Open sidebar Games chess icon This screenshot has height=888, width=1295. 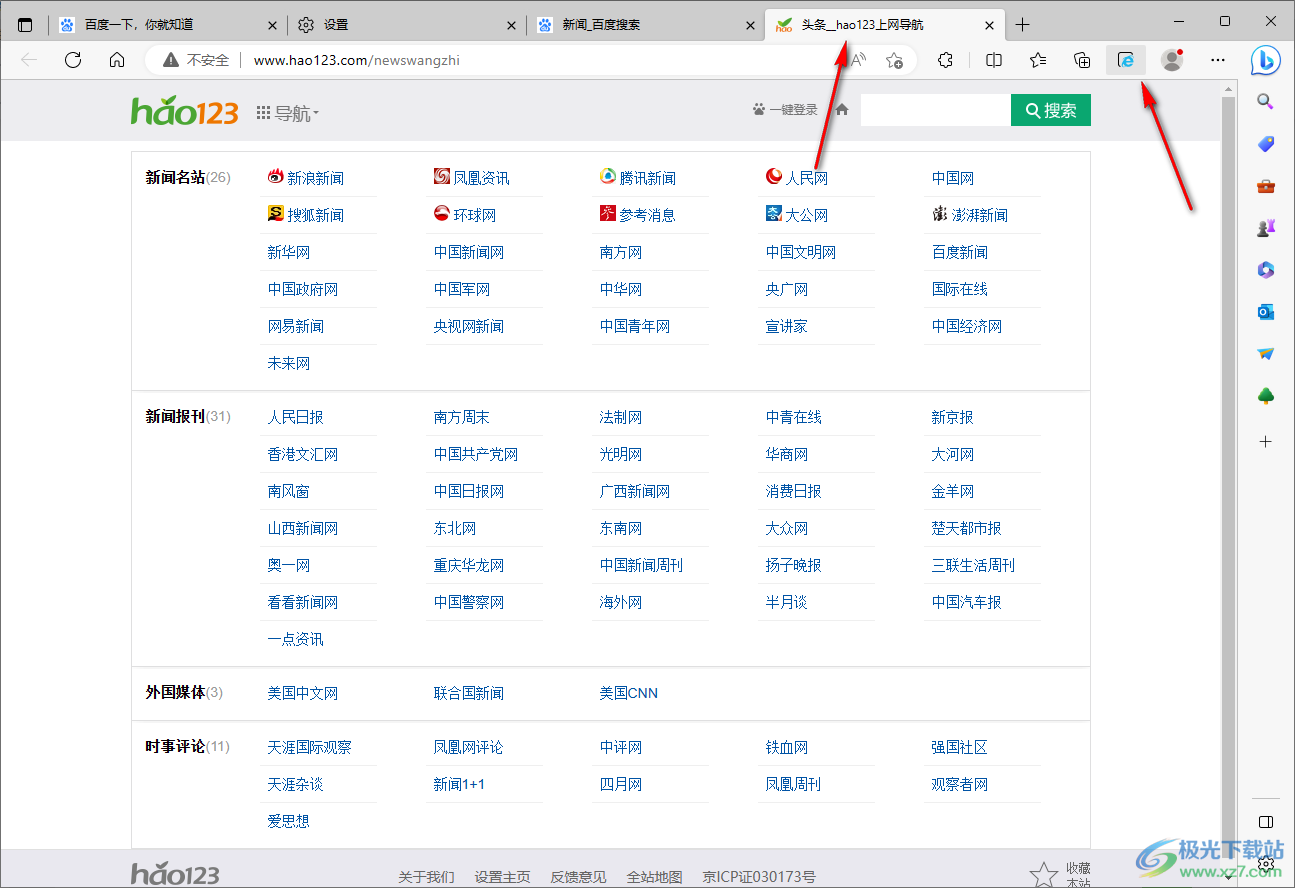[1265, 228]
